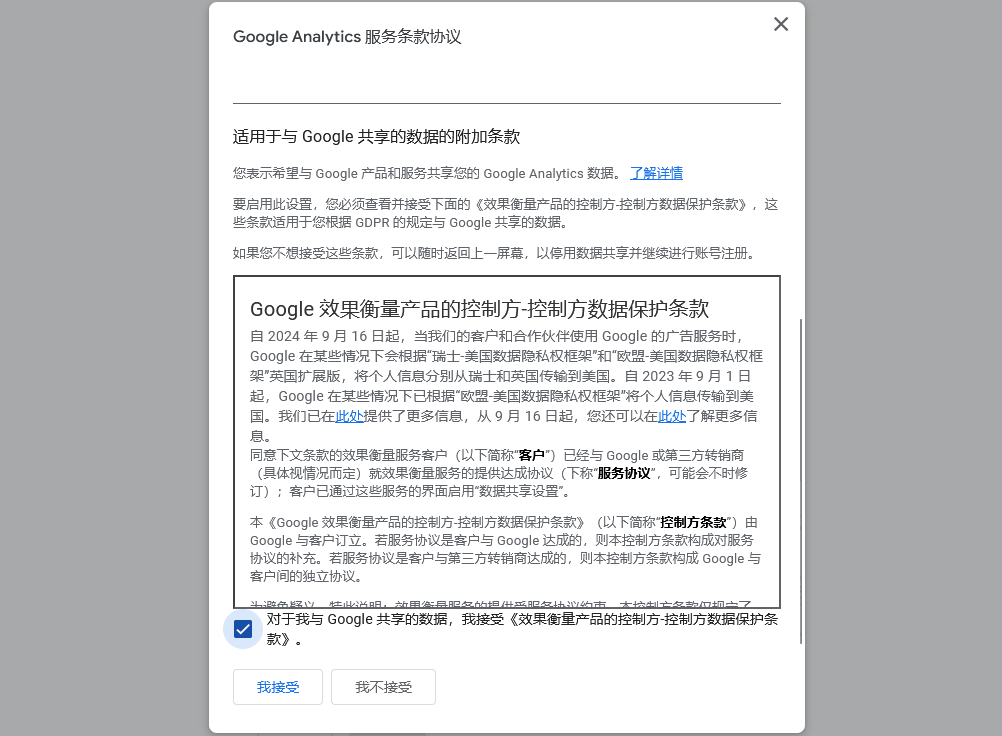Open the first 此处 link after 我们已在
Viewport: 1002px width, 736px height.
pos(350,417)
